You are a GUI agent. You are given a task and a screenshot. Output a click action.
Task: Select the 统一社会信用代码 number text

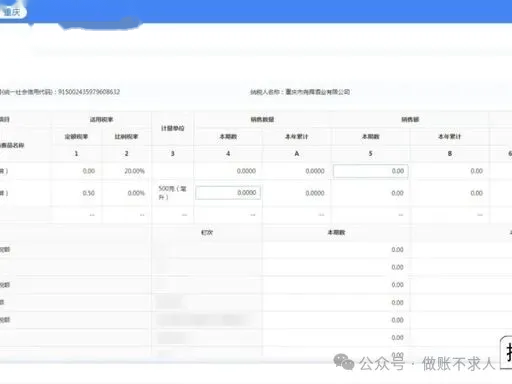89,92
